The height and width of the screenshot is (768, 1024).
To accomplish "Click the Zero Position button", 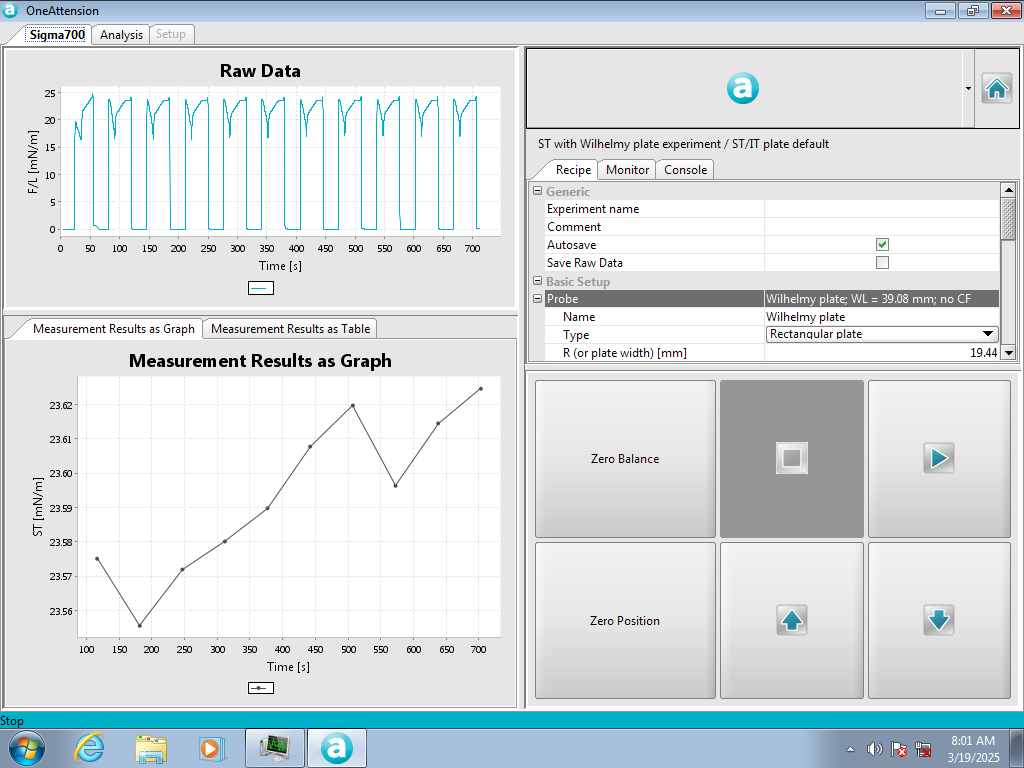I will tap(625, 620).
